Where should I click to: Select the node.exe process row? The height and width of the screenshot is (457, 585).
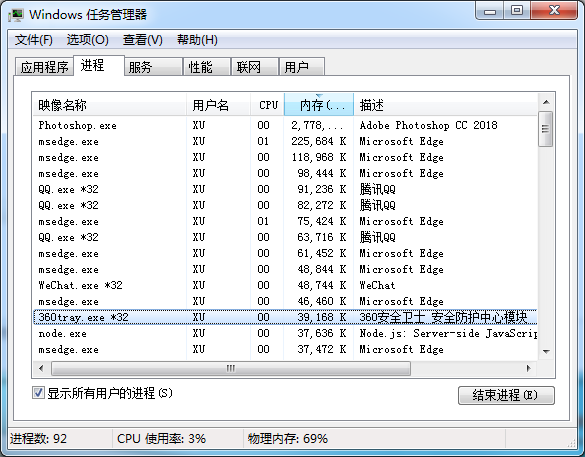click(285, 333)
